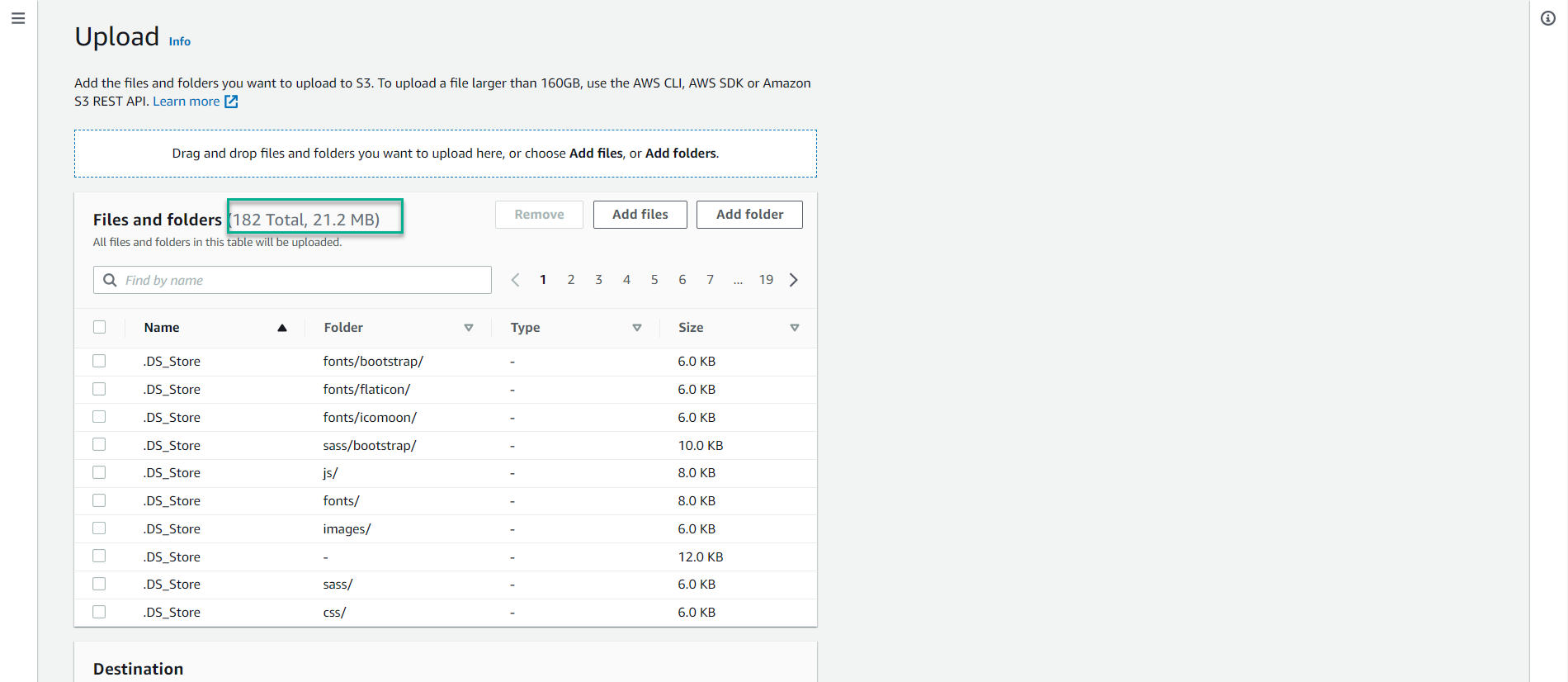Go to page 5
The image size is (1568, 682).
pos(654,280)
